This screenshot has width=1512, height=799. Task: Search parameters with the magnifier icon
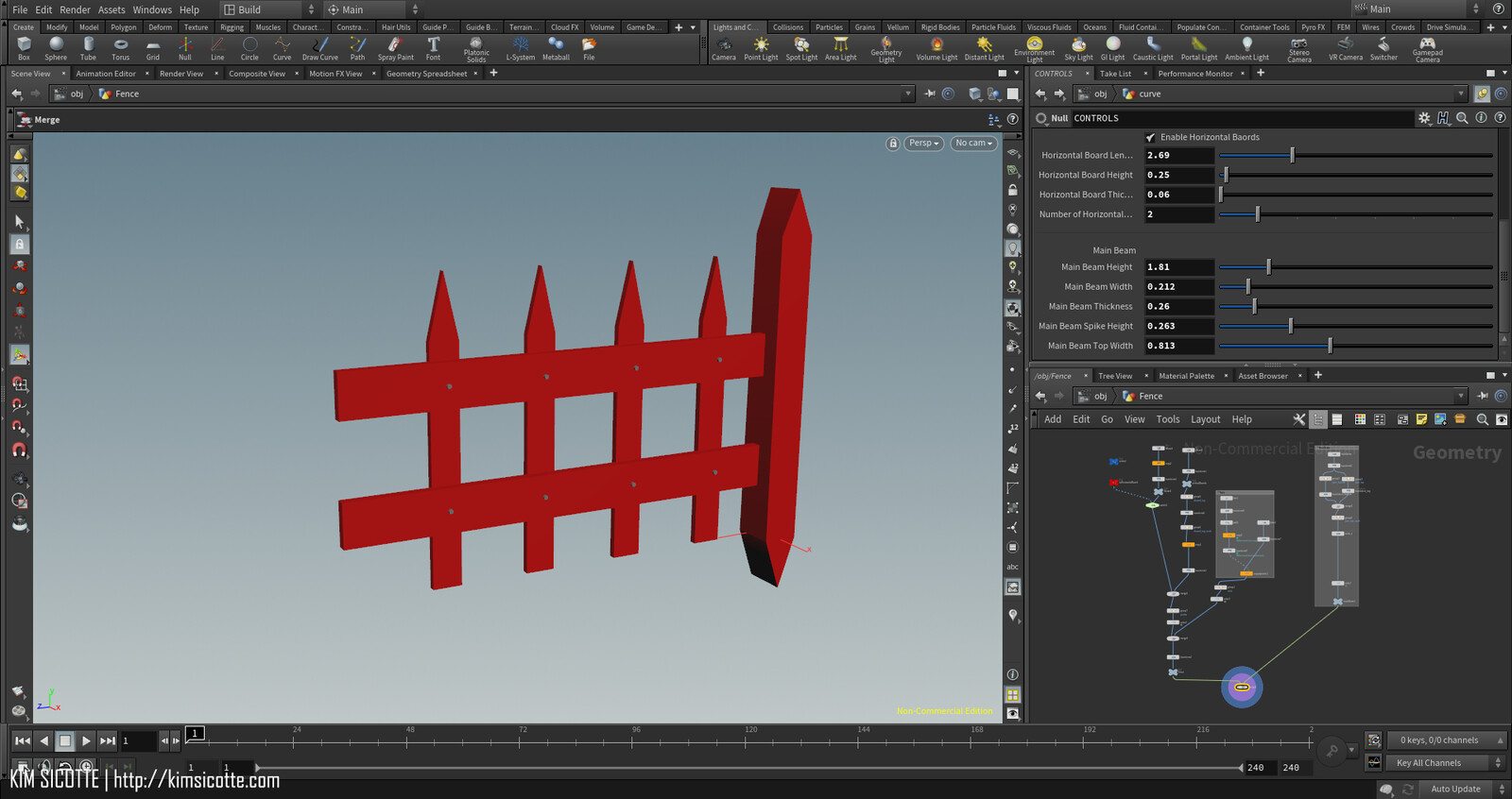click(1462, 118)
